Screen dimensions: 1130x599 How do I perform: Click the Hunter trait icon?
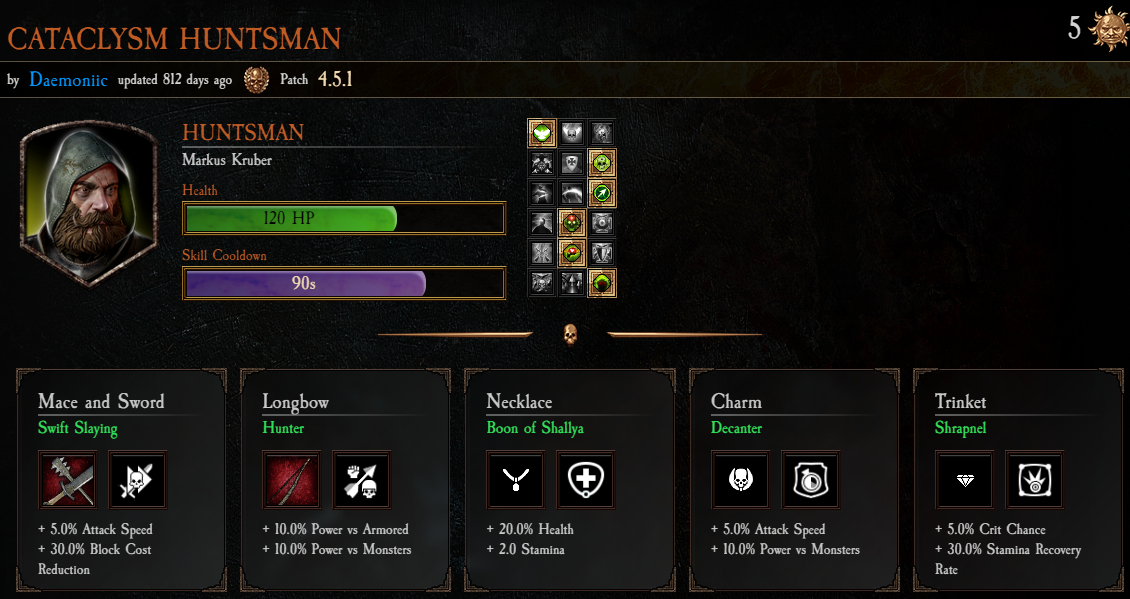[x=362, y=479]
